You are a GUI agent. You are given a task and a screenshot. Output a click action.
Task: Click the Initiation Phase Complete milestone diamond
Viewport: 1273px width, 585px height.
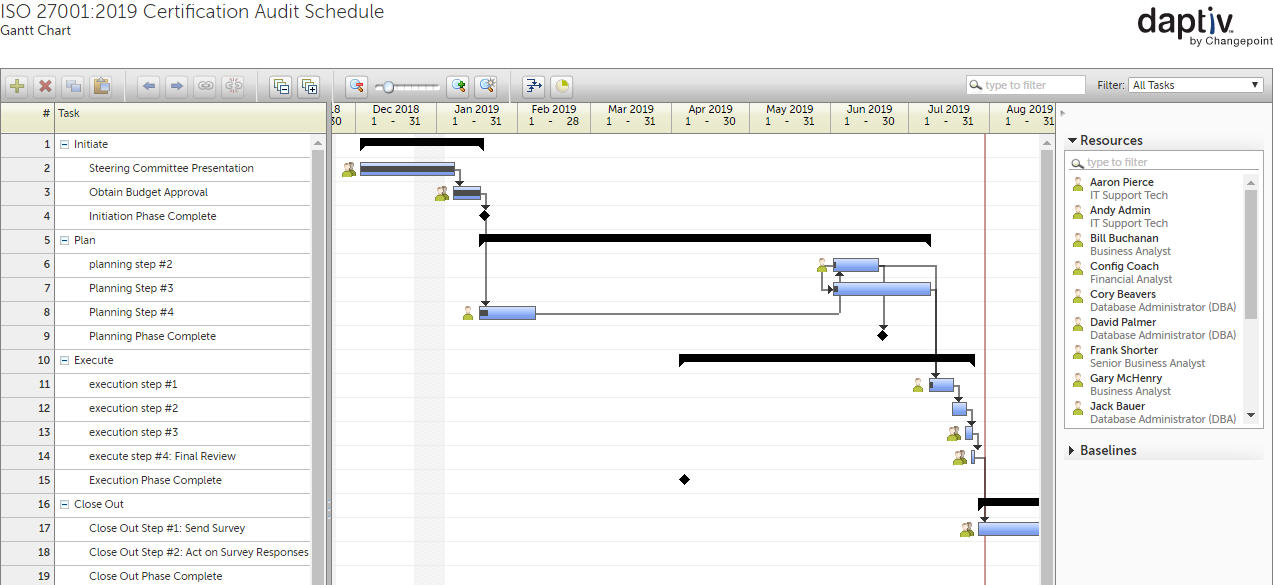point(484,215)
